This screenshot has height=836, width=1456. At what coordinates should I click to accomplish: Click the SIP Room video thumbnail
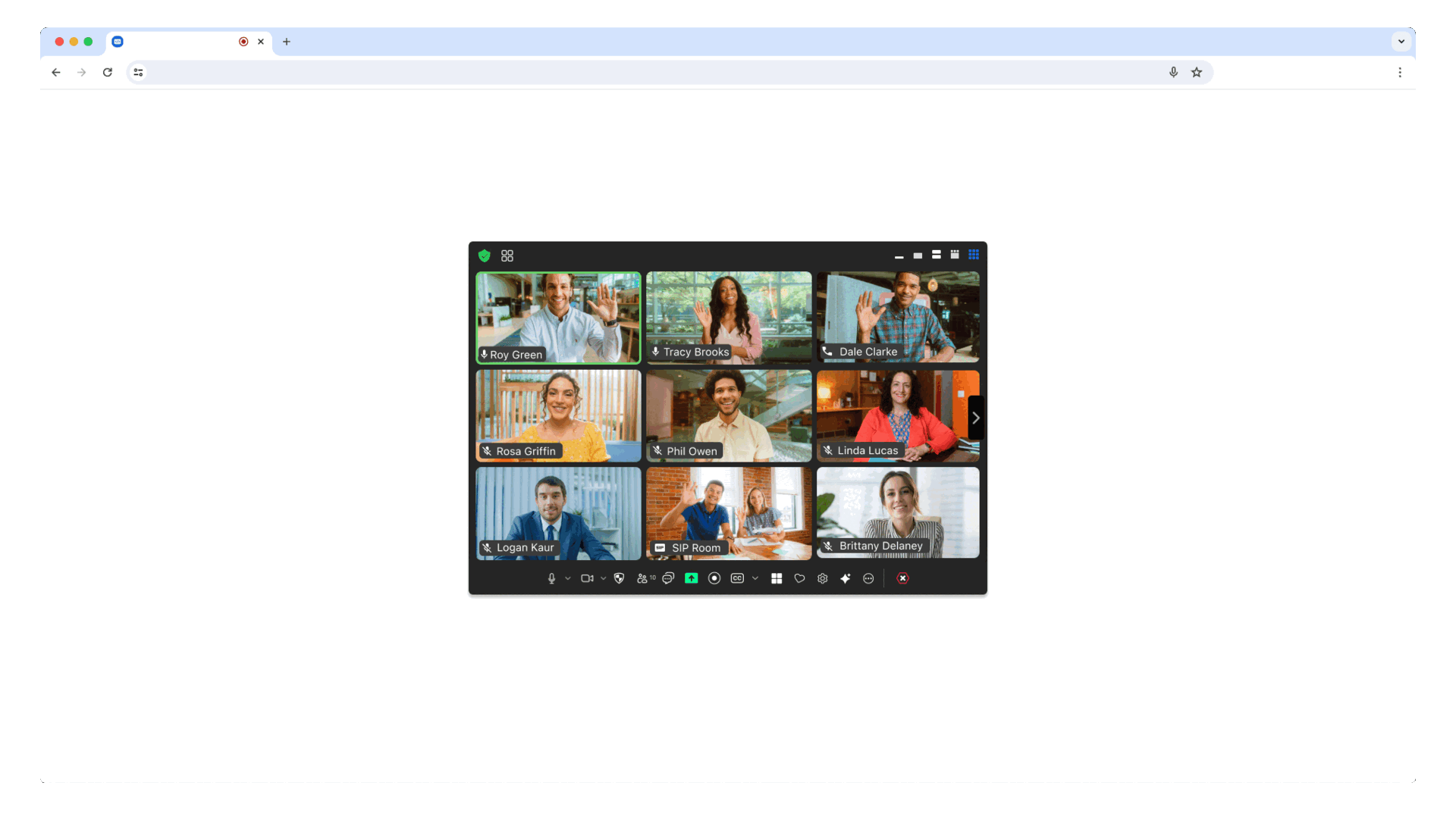click(x=728, y=512)
